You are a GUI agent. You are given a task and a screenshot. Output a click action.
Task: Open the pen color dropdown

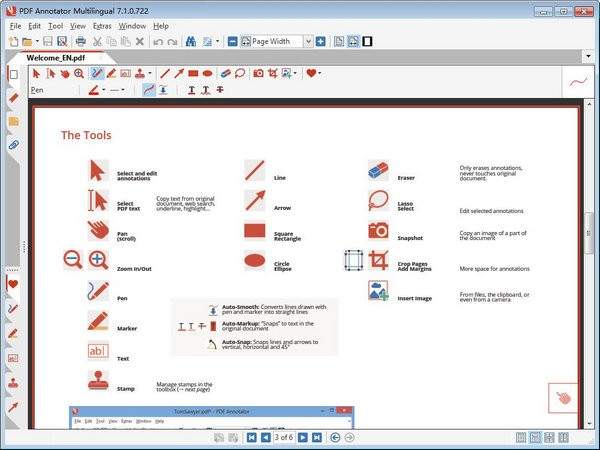(x=103, y=90)
